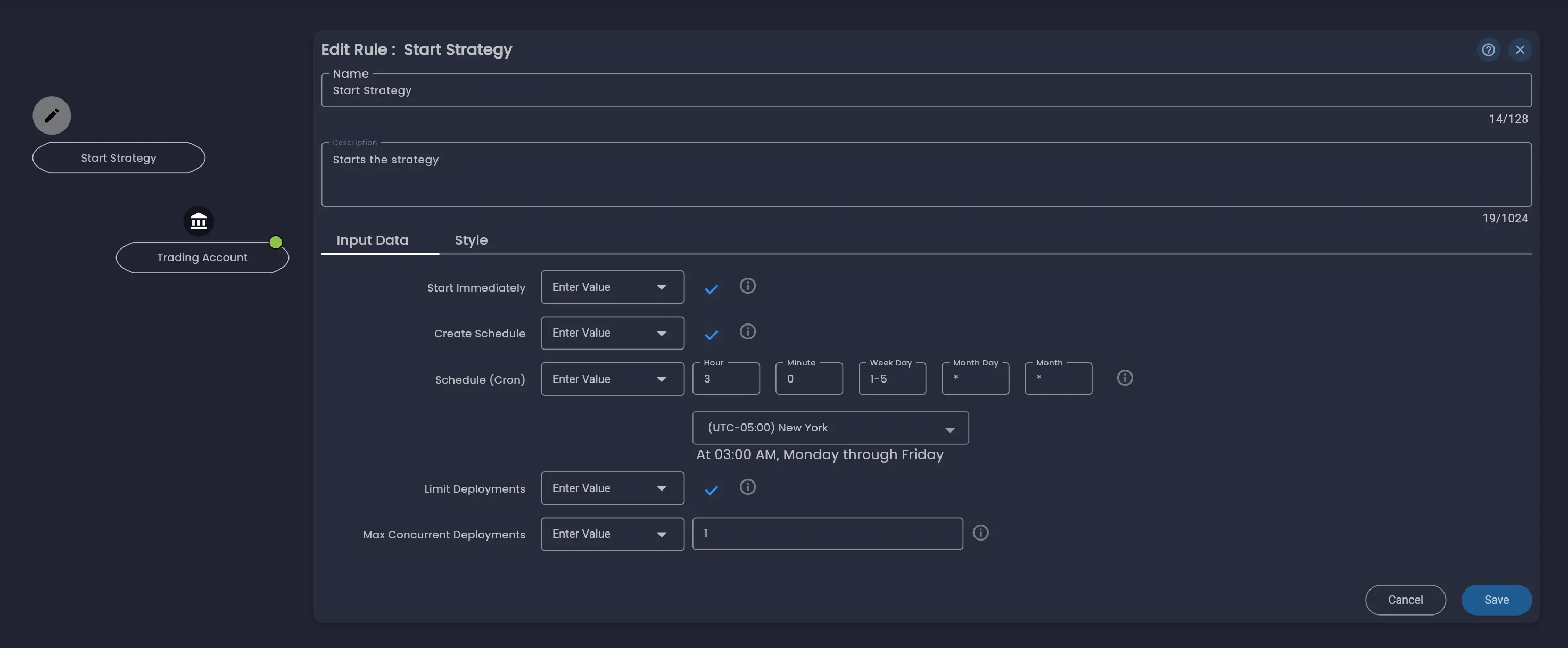Click the bank icon on Trading Account node
This screenshot has height=648, width=1568.
tap(198, 221)
